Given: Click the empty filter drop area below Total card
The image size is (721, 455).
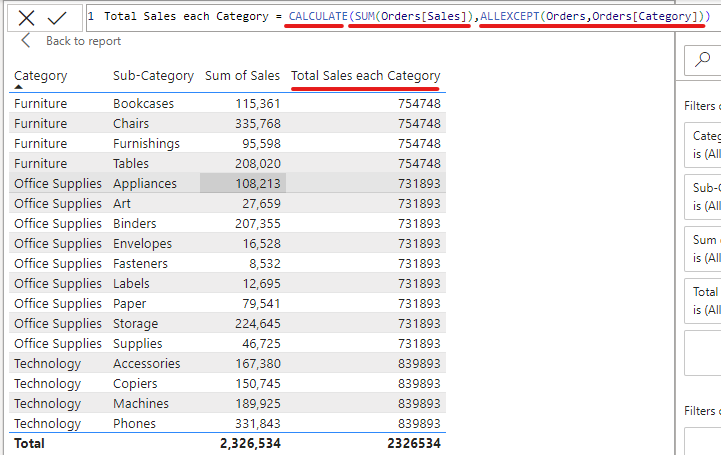Looking at the screenshot, I should pyautogui.click(x=705, y=353).
